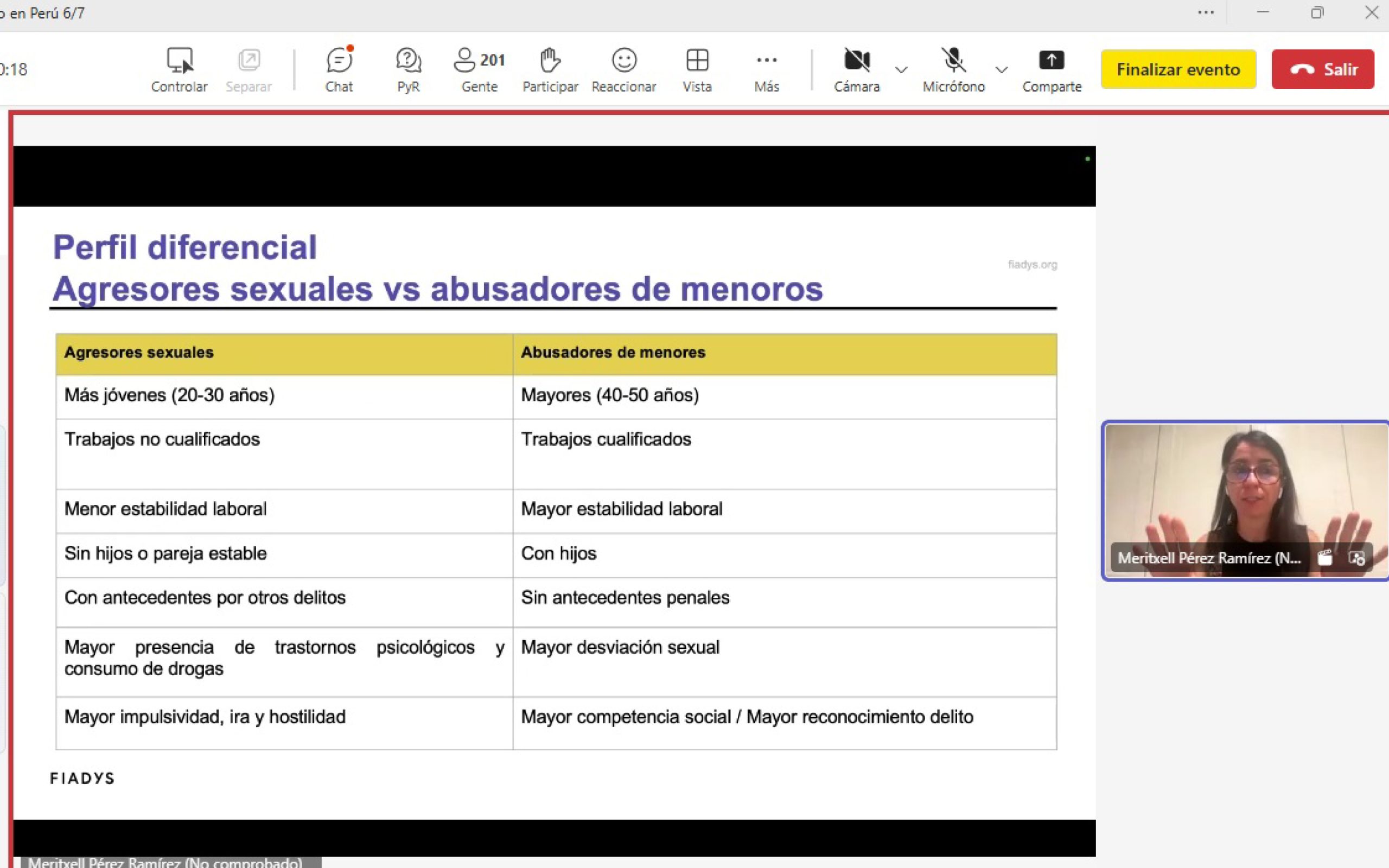Expand the Cámara device options chevron

tap(901, 70)
